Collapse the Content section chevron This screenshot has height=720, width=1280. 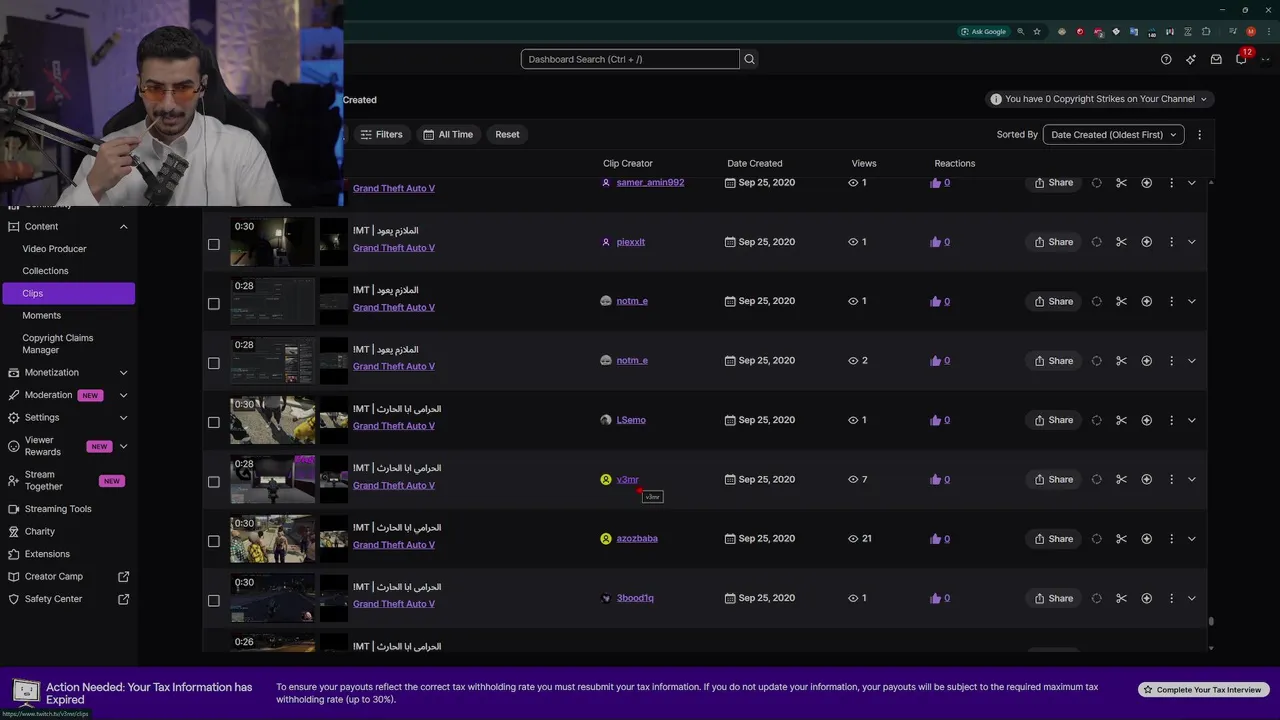click(x=123, y=227)
